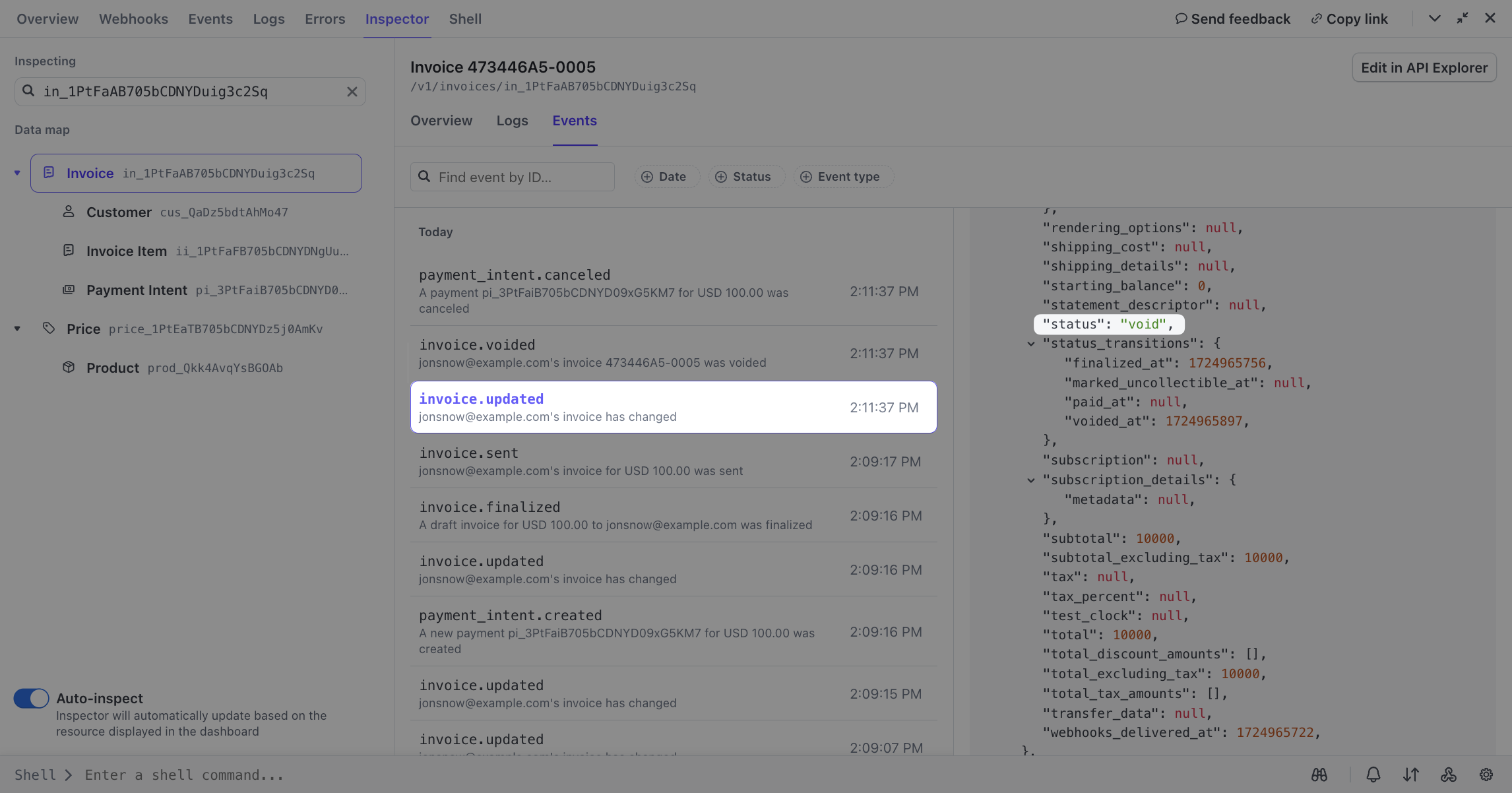1512x793 pixels.
Task: Switch to the Shell tab
Action: (465, 19)
